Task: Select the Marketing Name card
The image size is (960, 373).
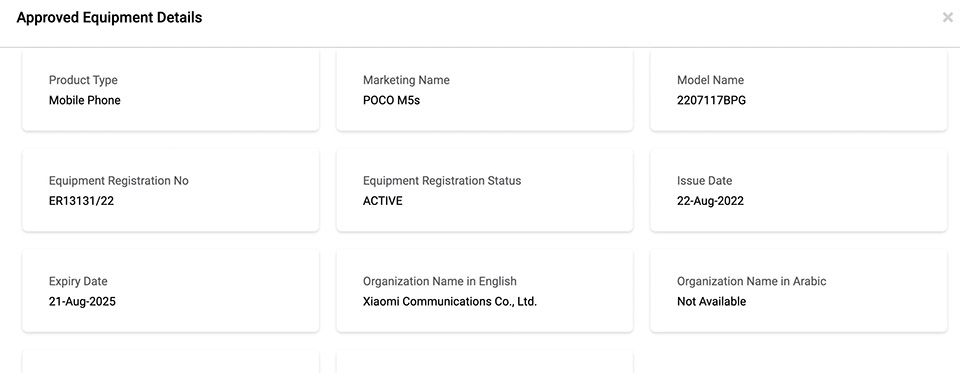Action: pos(484,89)
